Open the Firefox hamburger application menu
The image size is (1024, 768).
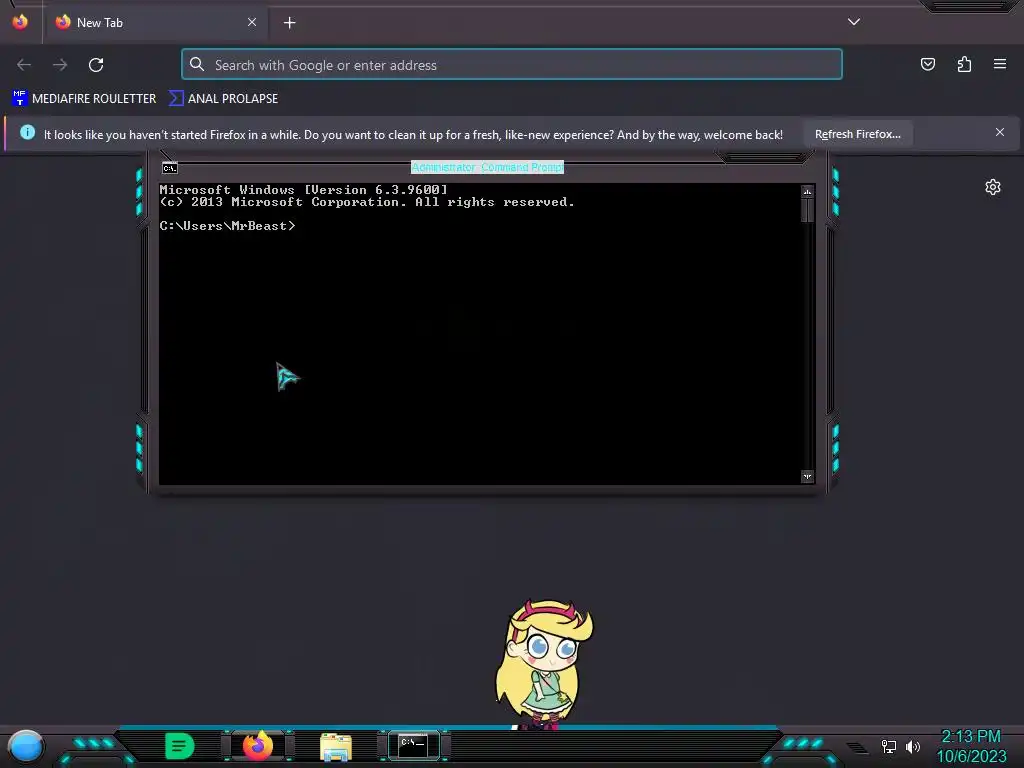[1000, 64]
